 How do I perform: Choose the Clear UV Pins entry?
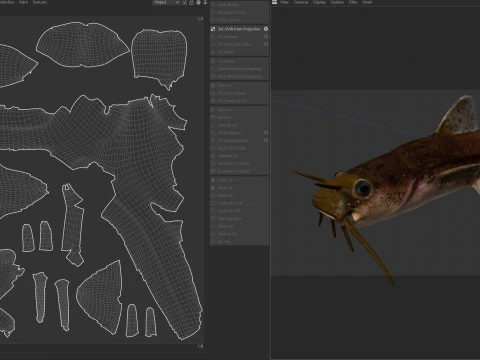click(229, 20)
